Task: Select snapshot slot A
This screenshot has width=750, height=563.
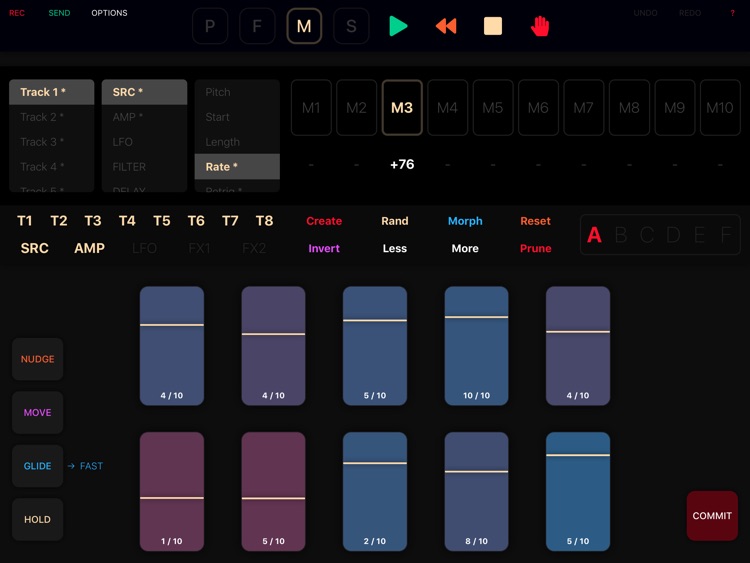Action: click(x=594, y=235)
